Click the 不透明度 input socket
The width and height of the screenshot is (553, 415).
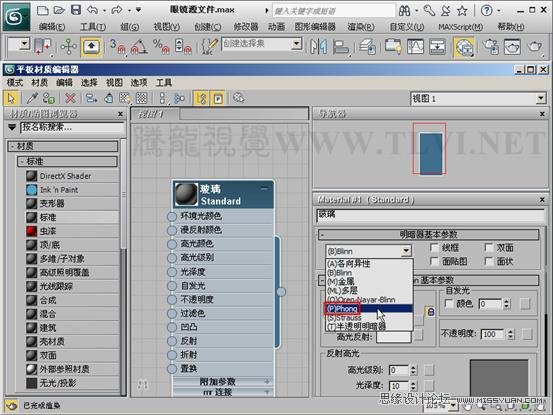tap(172, 300)
